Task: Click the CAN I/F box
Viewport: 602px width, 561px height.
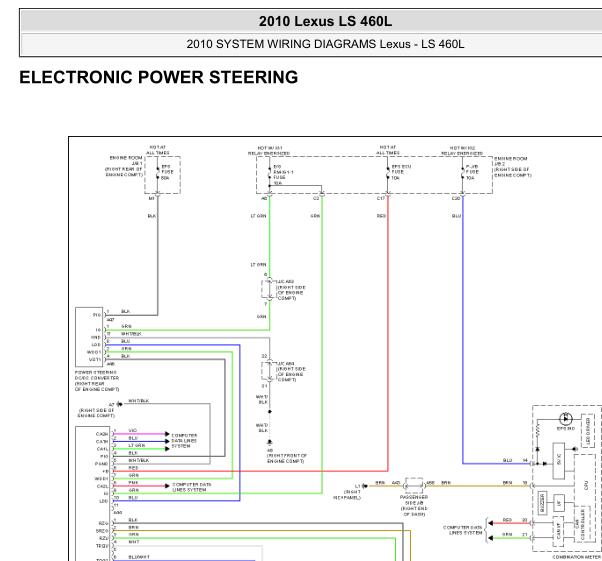Action: point(559,531)
